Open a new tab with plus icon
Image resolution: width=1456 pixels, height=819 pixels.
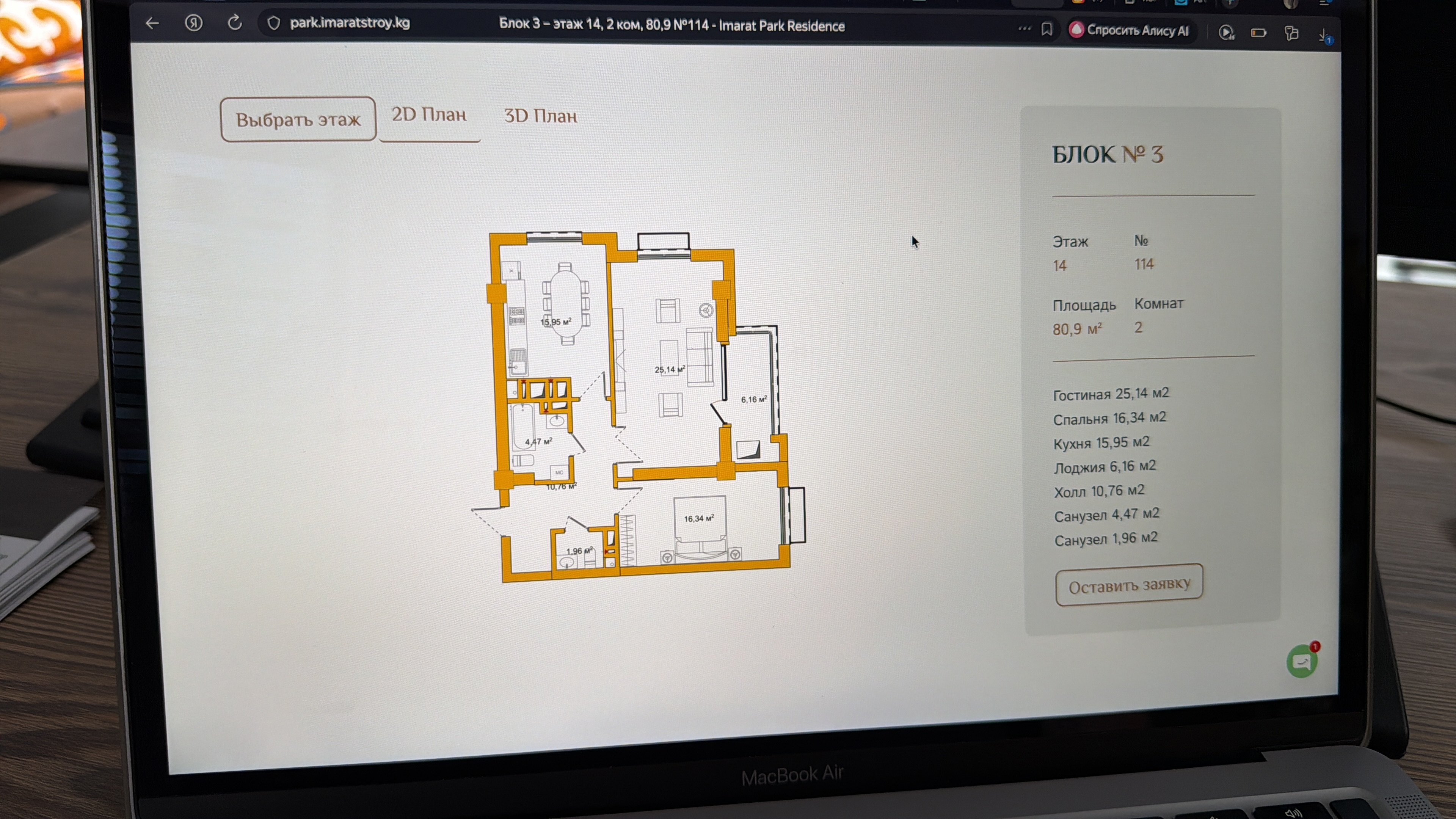pos(1230,3)
